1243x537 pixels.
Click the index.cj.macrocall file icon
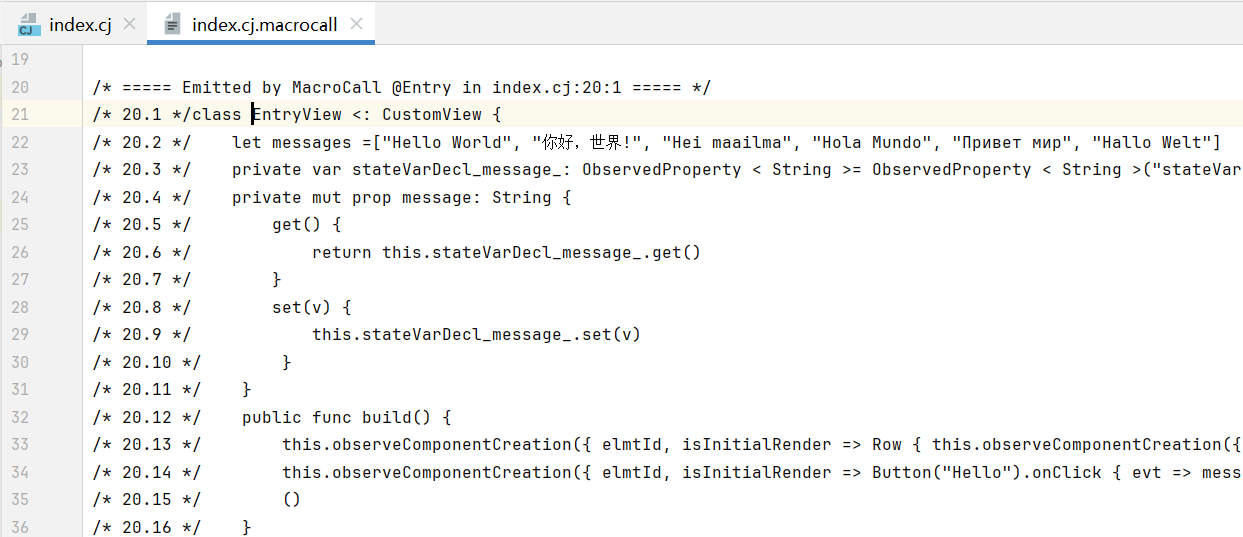[173, 25]
